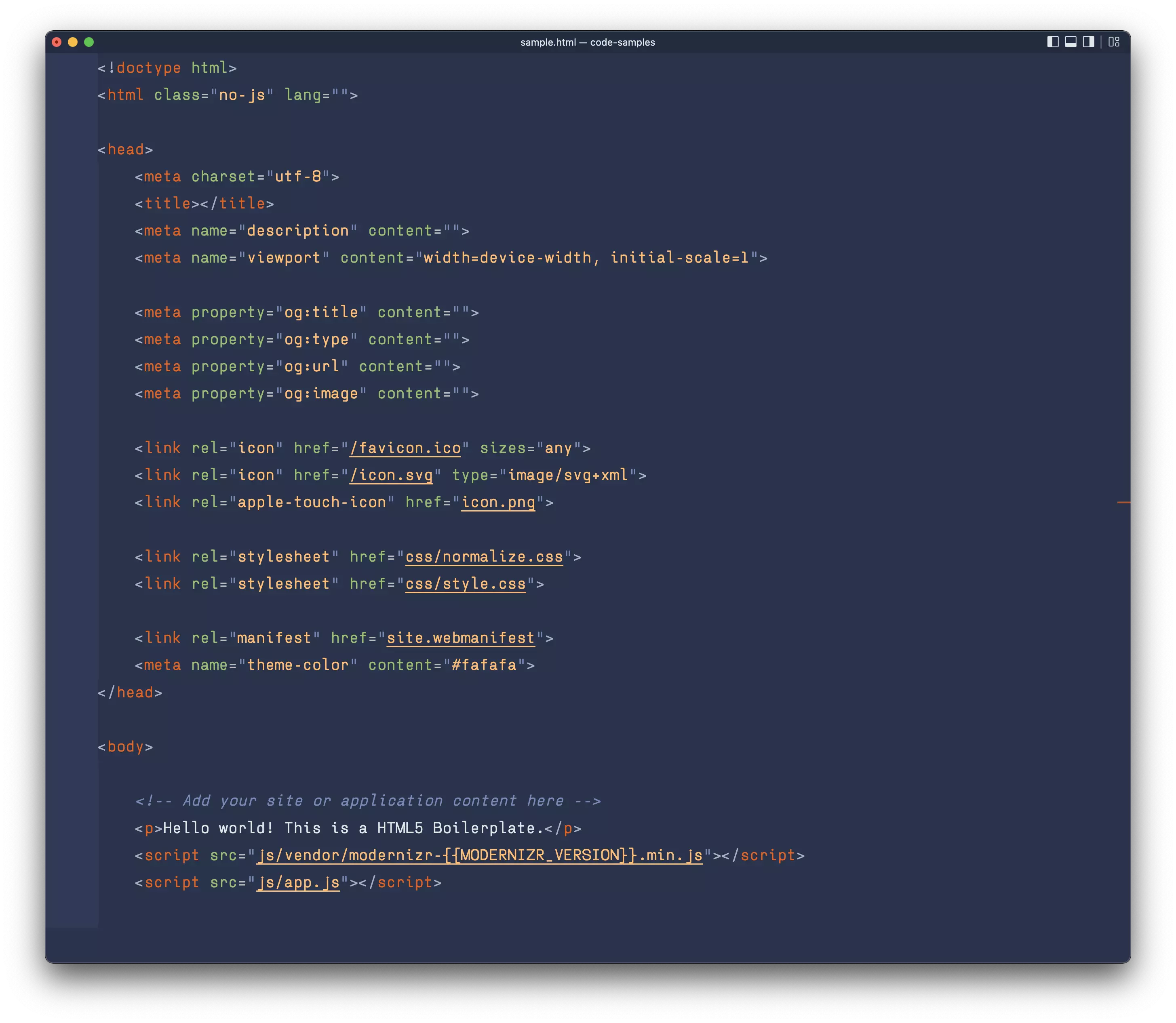Toggle the secondary sidebar layout icon

tap(1088, 42)
